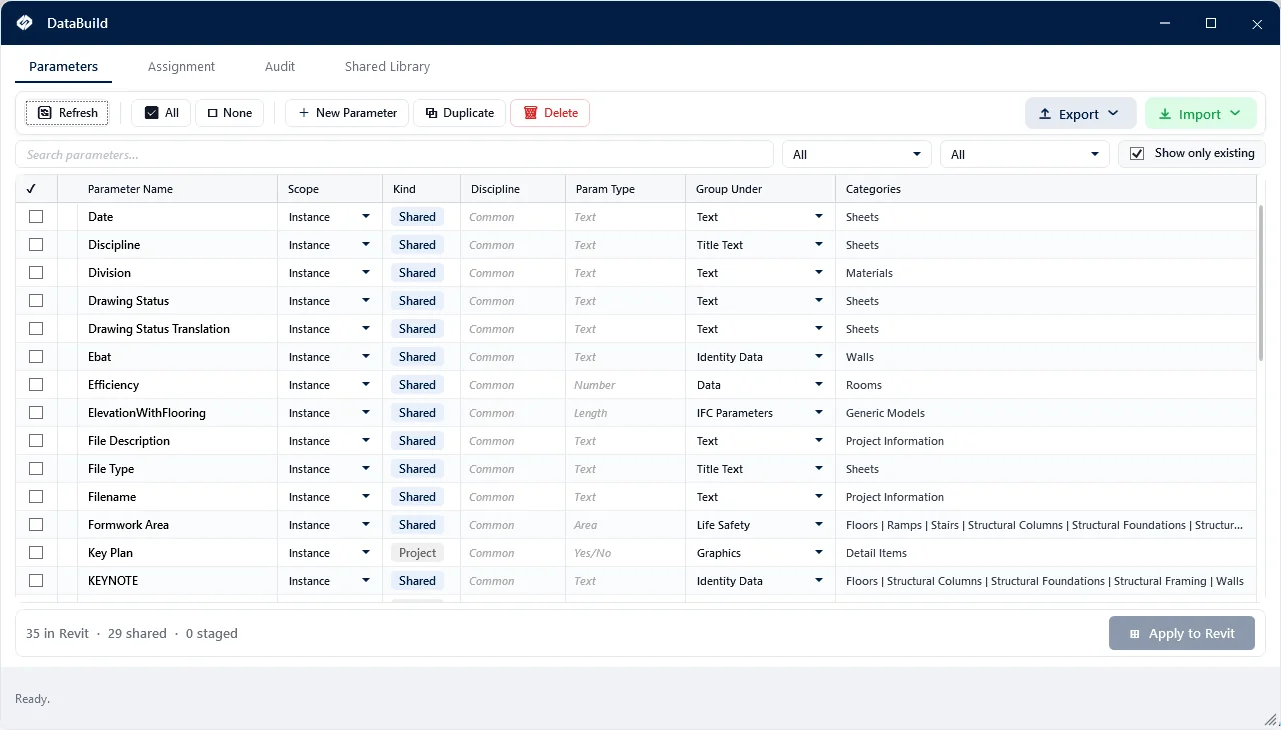Go to the Shared Library tab
The height and width of the screenshot is (730, 1281).
(387, 67)
